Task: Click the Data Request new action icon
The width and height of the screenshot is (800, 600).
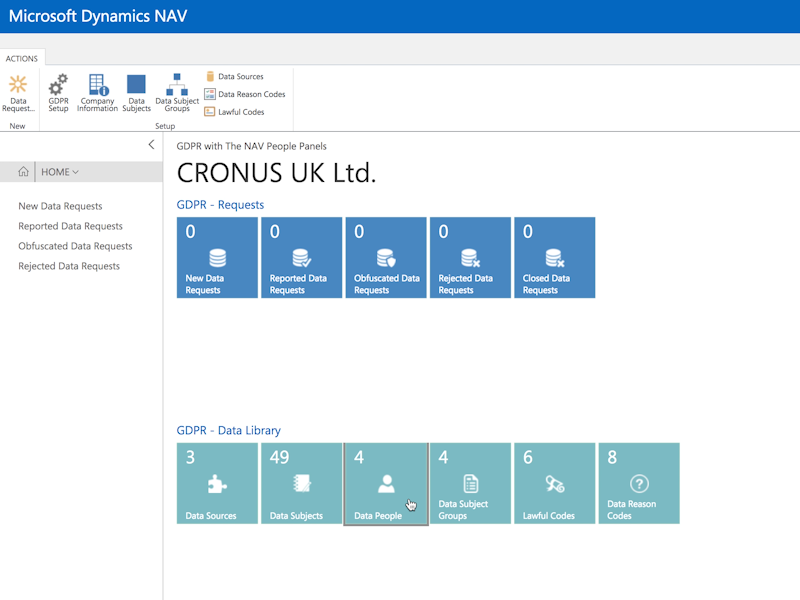Action: tap(18, 93)
